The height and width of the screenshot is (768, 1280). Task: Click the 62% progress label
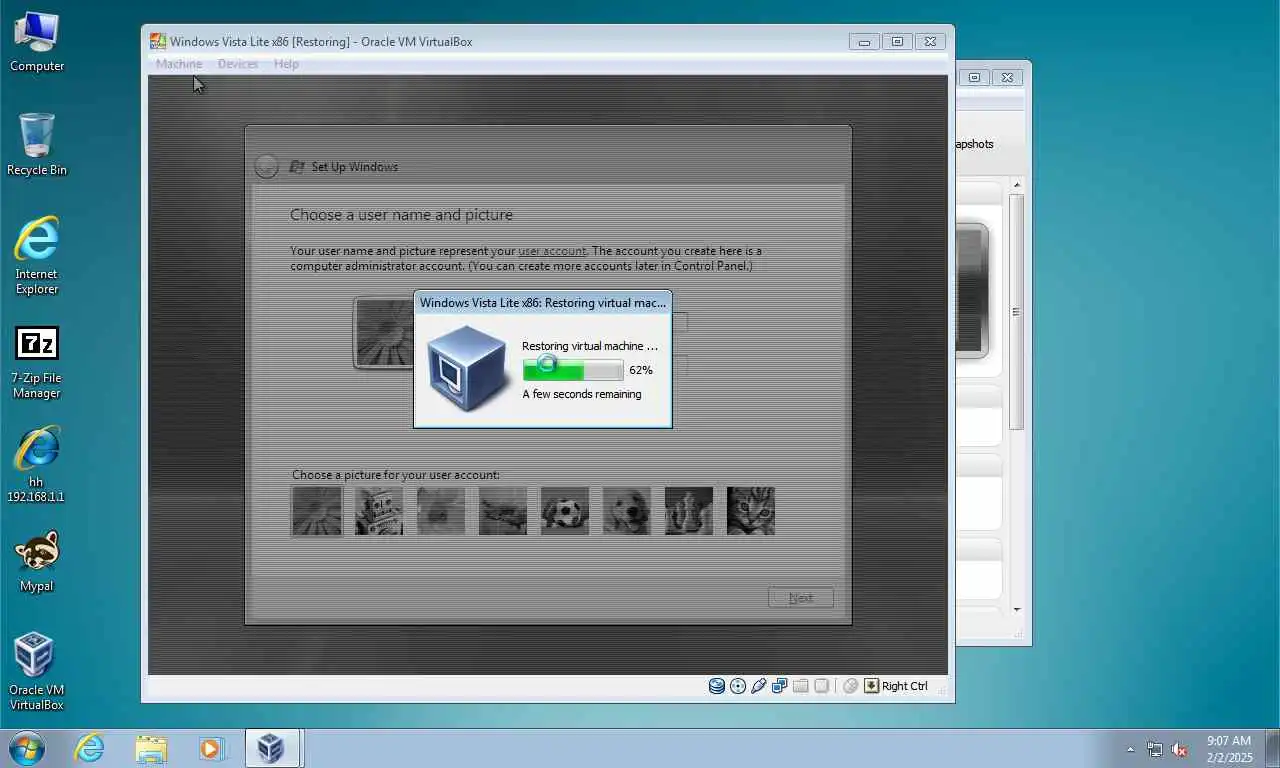(641, 370)
